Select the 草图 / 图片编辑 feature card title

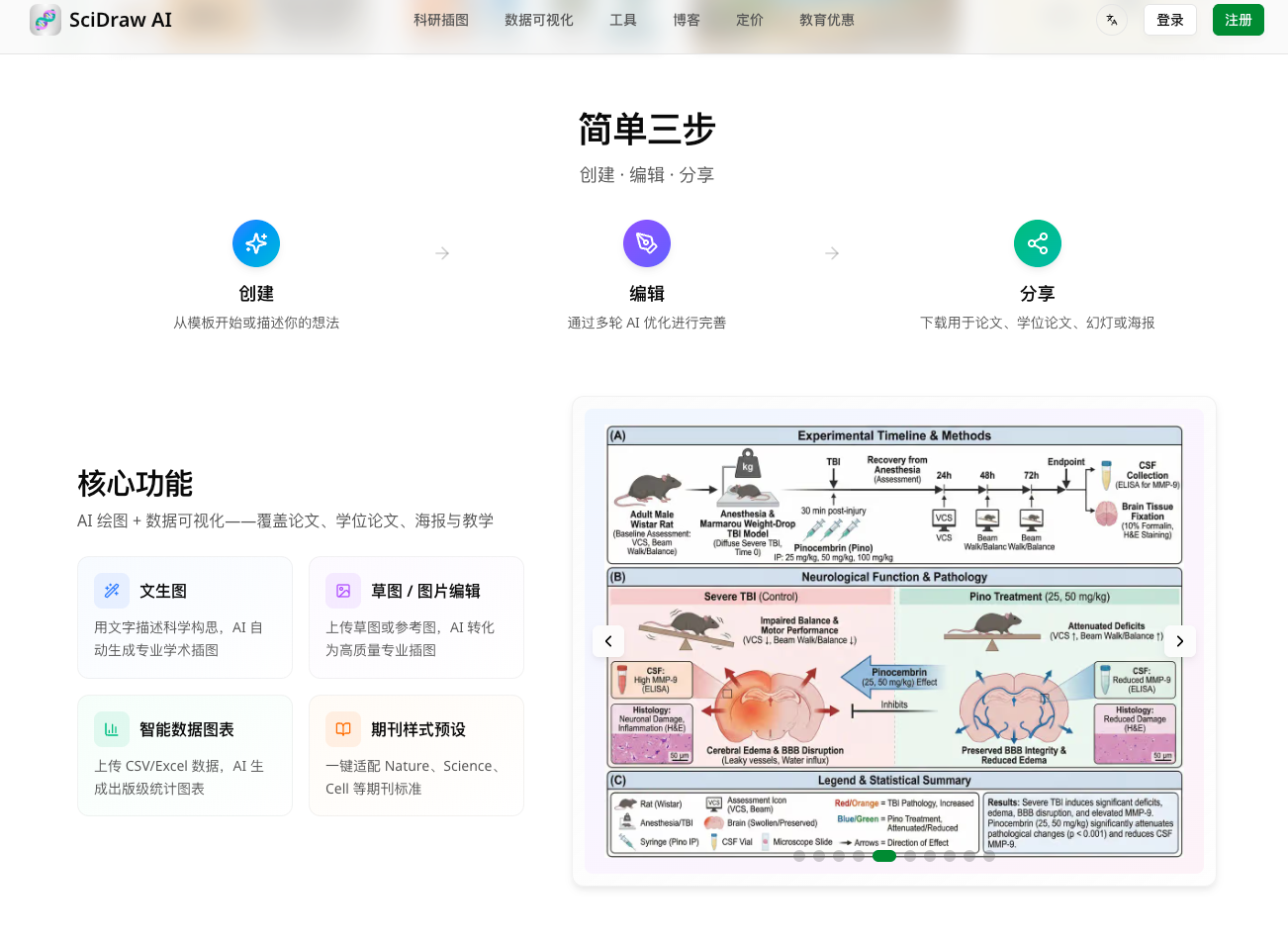[x=425, y=591]
